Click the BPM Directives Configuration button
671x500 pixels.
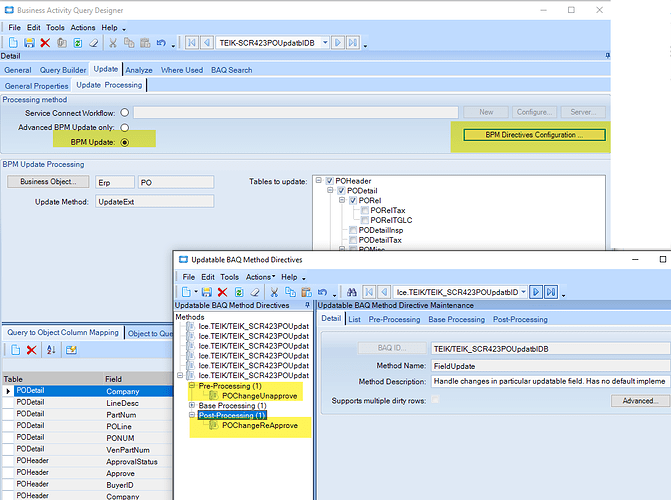[x=535, y=134]
